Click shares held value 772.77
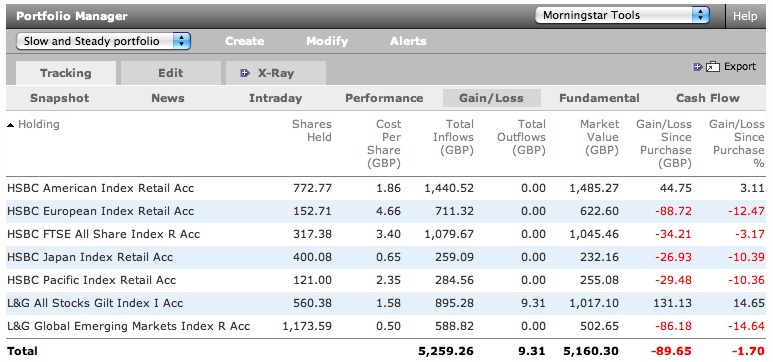Screen dimensions: 773x362 pyautogui.click(x=312, y=188)
